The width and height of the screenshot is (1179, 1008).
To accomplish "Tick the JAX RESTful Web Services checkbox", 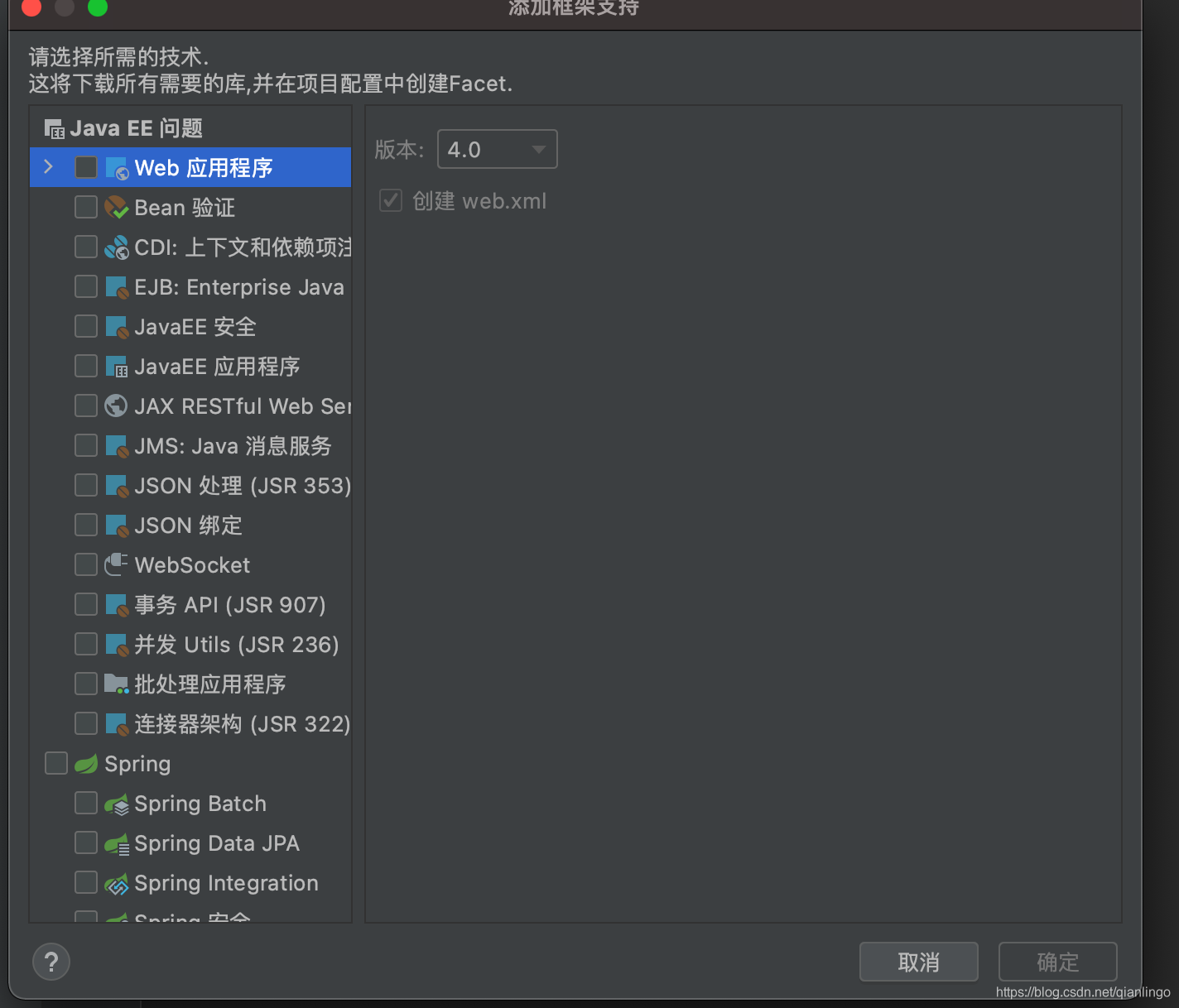I will click(x=86, y=406).
